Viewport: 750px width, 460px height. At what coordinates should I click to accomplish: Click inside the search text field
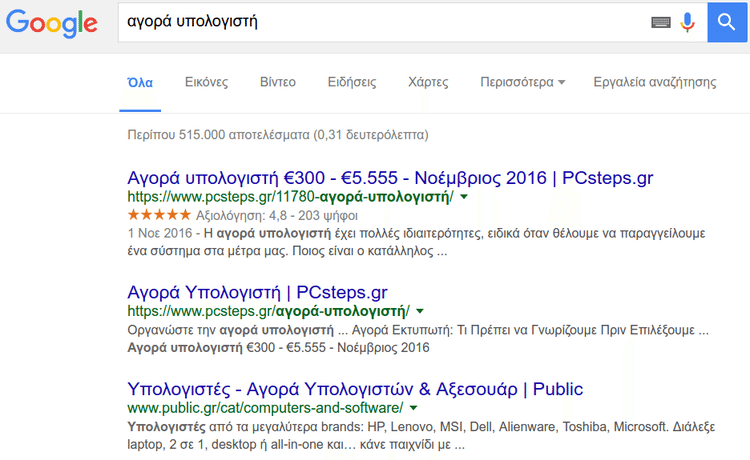point(380,22)
